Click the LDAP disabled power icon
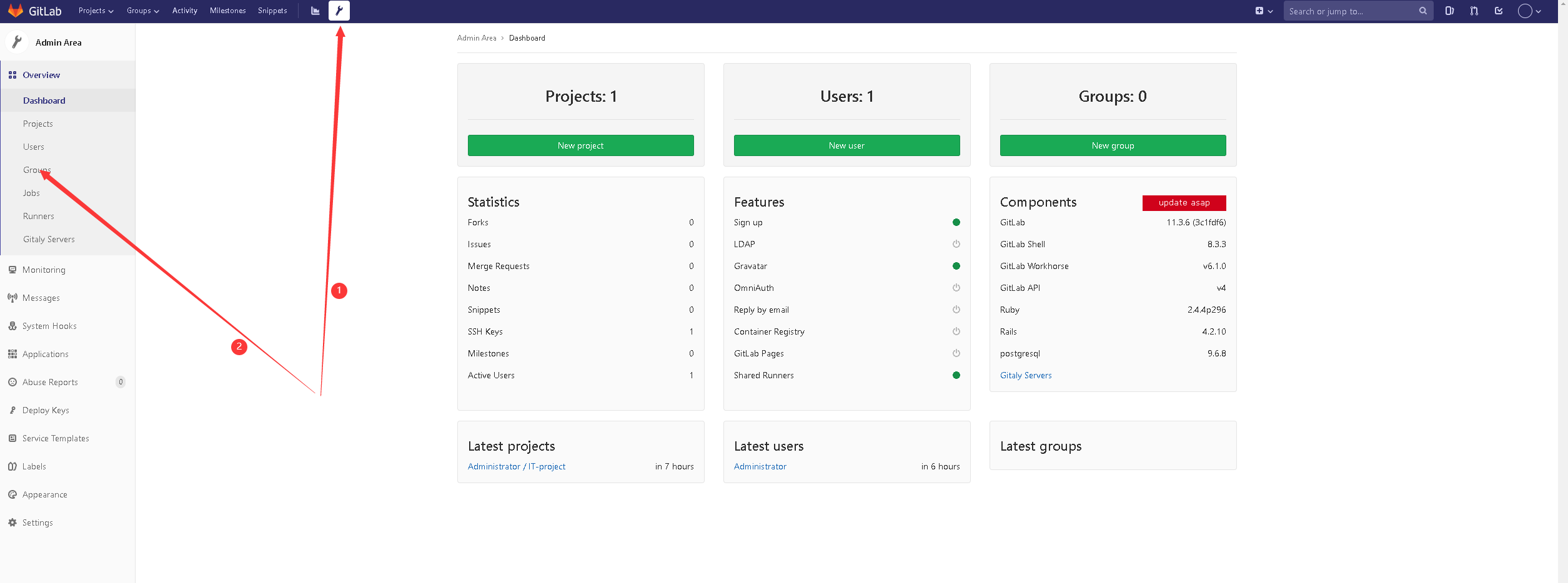Viewport: 1568px width, 583px height. pos(956,244)
